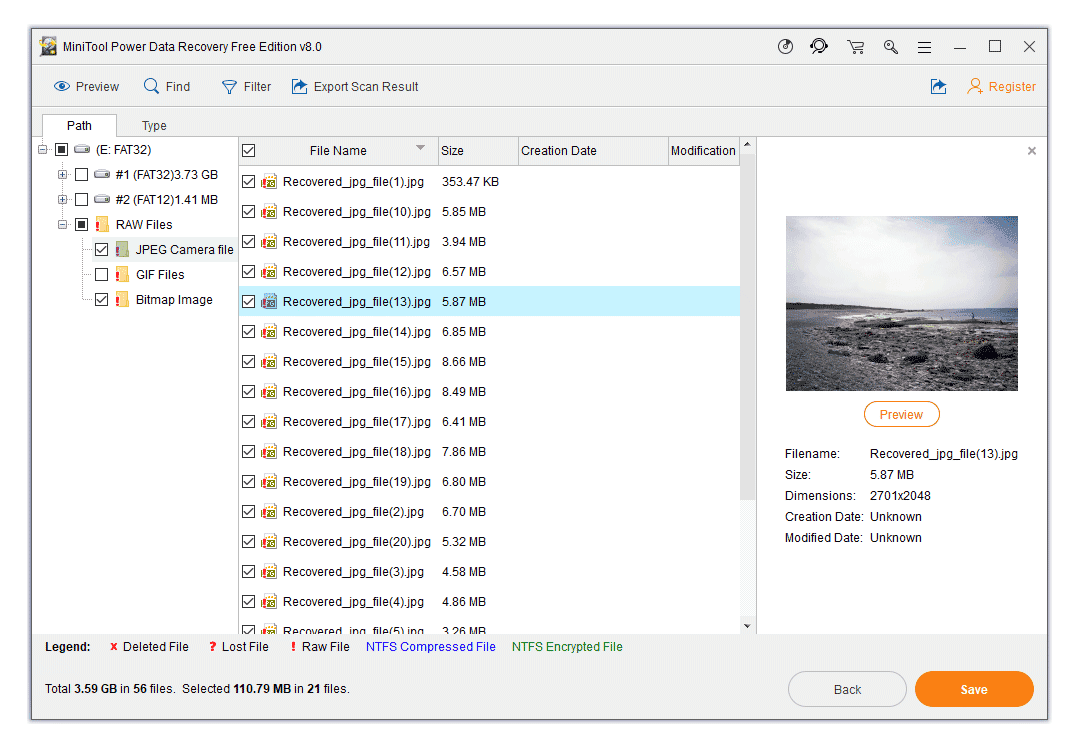The image size is (1070, 734).
Task: Uncheck Recovered_jpg_file(18).jpg checkbox
Action: tap(249, 452)
